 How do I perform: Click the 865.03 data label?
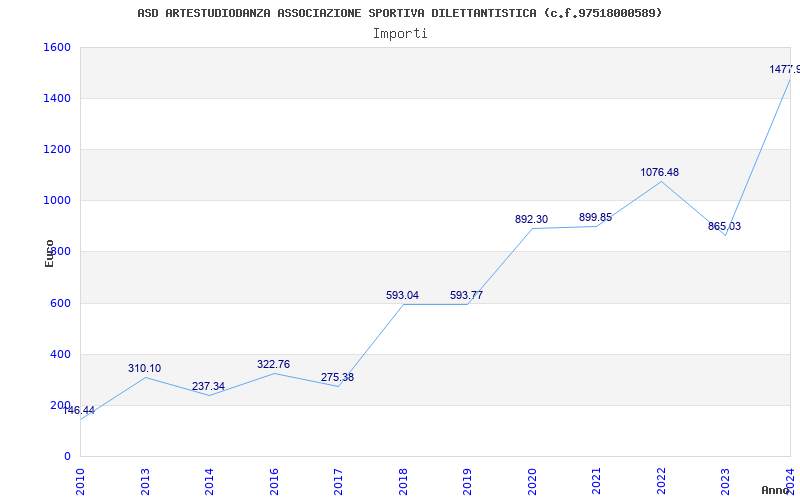724,227
